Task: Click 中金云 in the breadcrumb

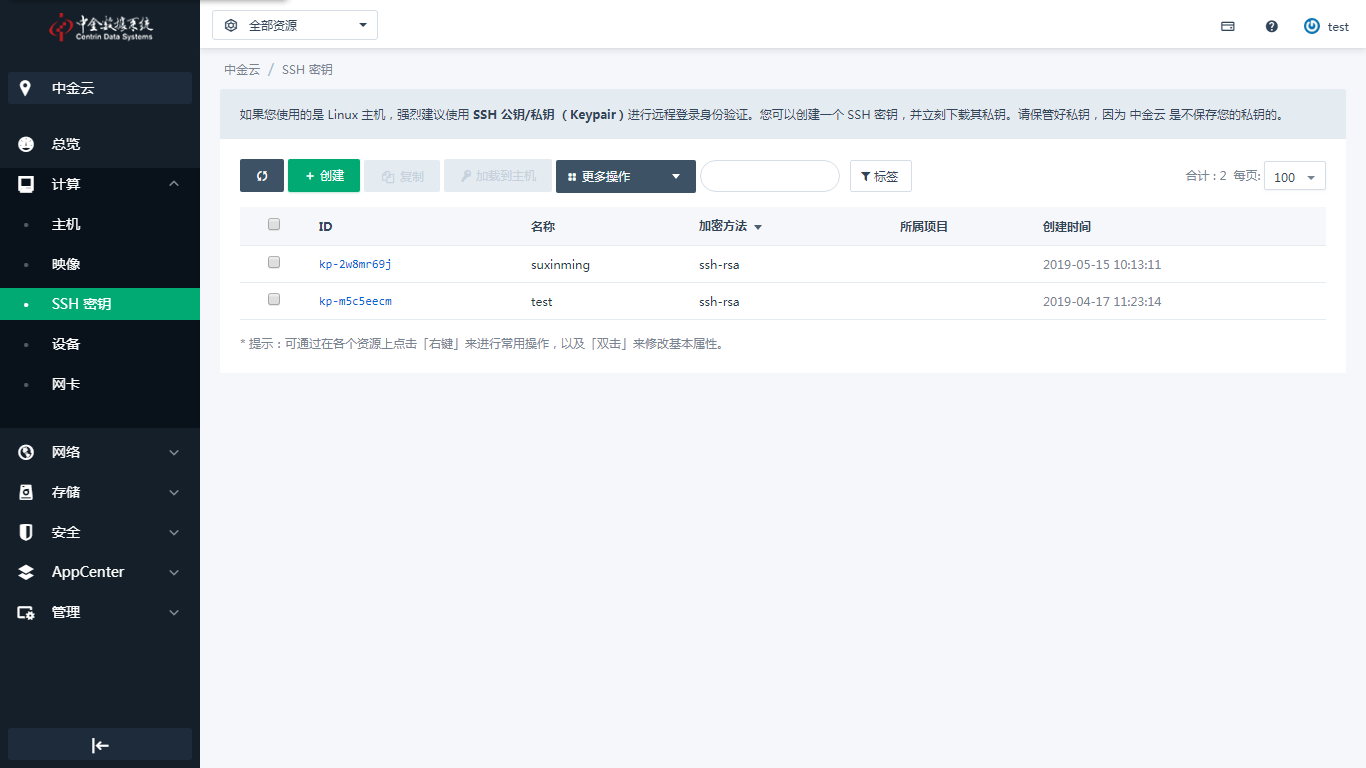Action: 242,70
